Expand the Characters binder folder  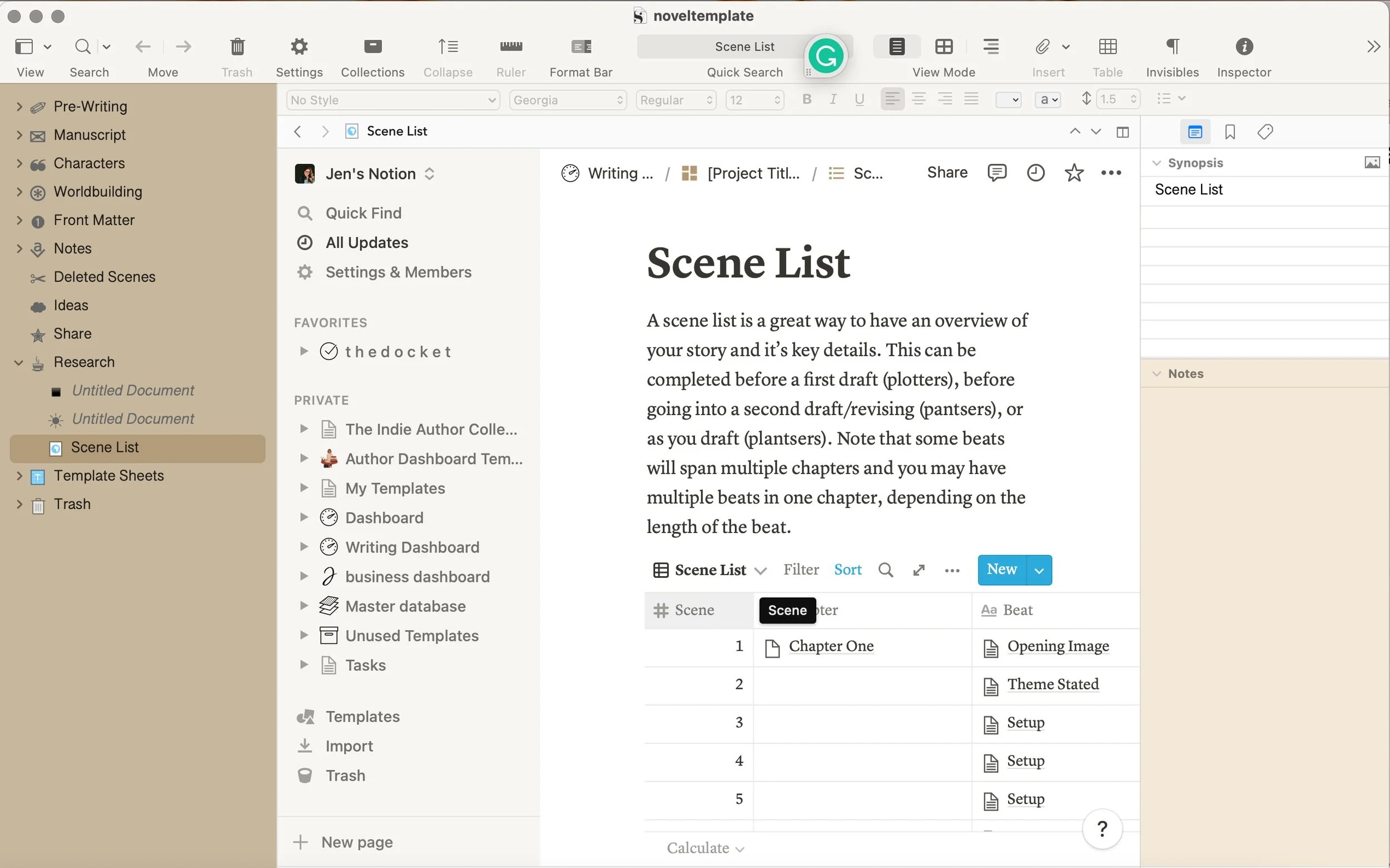click(x=19, y=163)
